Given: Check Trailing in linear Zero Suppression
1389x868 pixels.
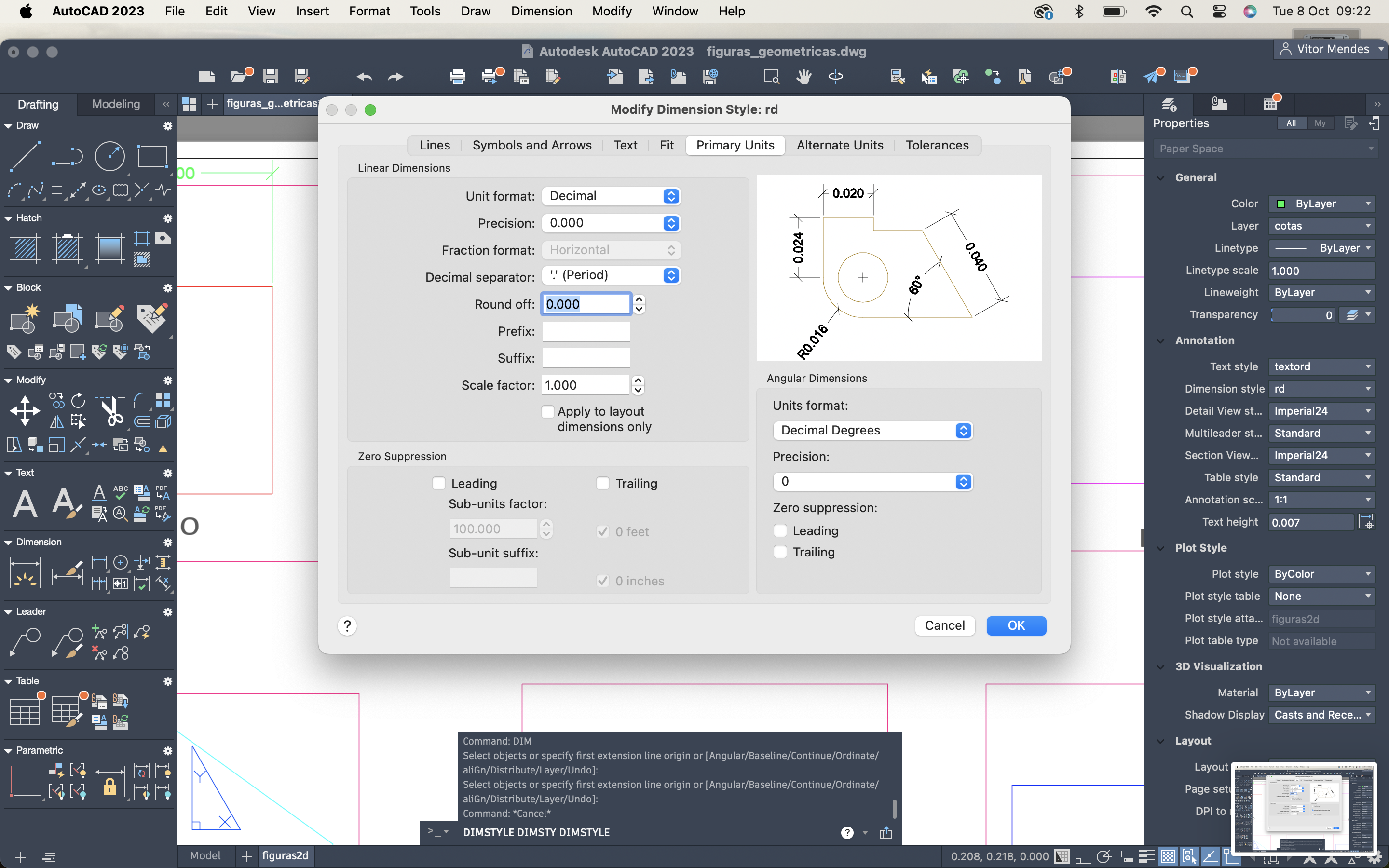Looking at the screenshot, I should point(603,483).
